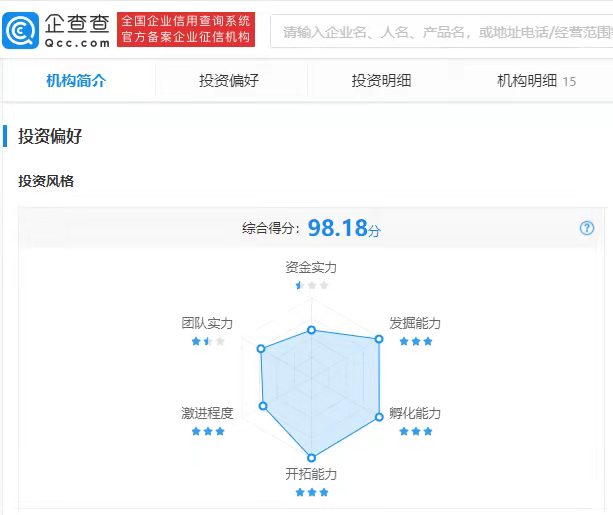
Task: Select the 激进程度 radar data point
Action: (x=263, y=406)
